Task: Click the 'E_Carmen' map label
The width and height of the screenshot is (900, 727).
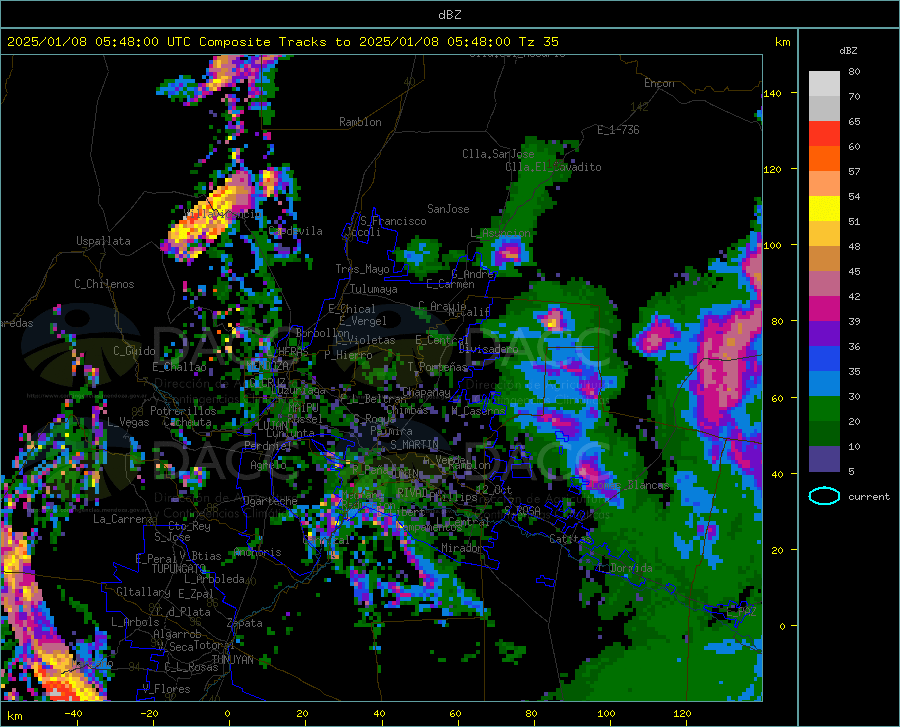Action: (450, 284)
